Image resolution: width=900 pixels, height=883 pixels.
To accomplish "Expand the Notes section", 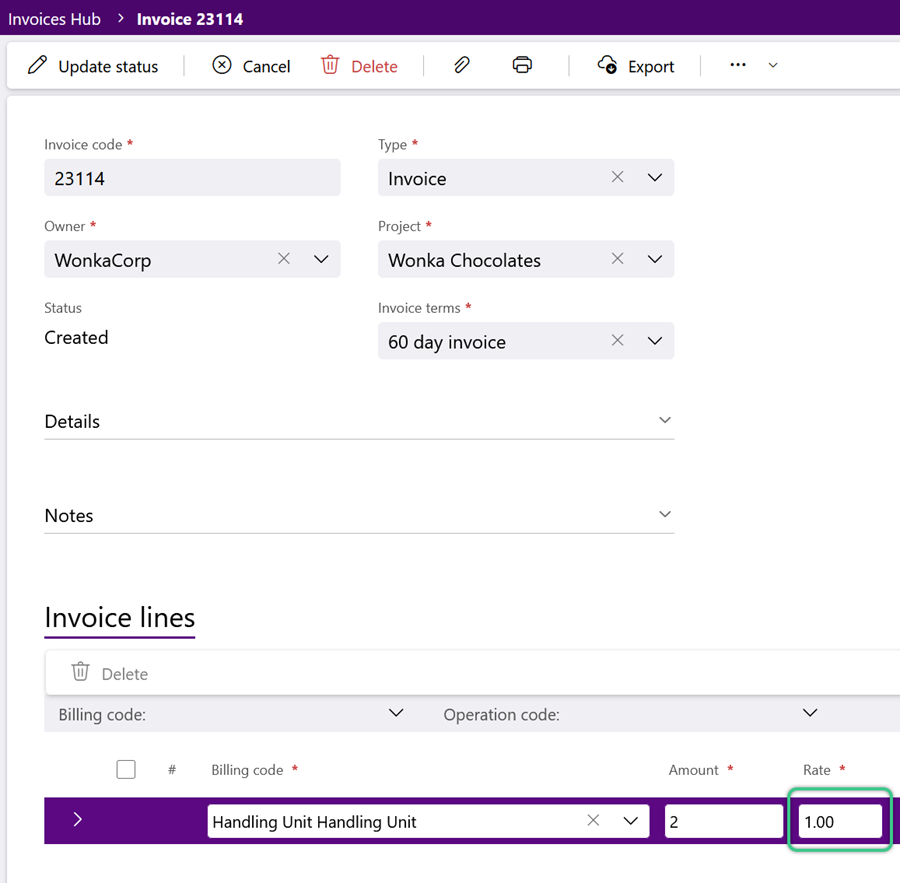I will tap(359, 515).
